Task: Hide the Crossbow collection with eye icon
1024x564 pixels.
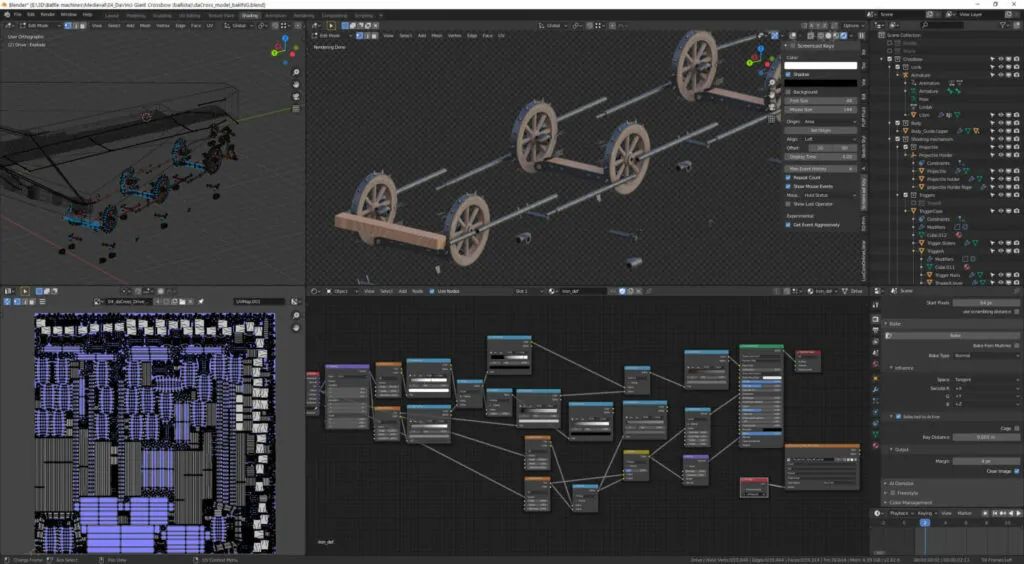Action: 1000,59
